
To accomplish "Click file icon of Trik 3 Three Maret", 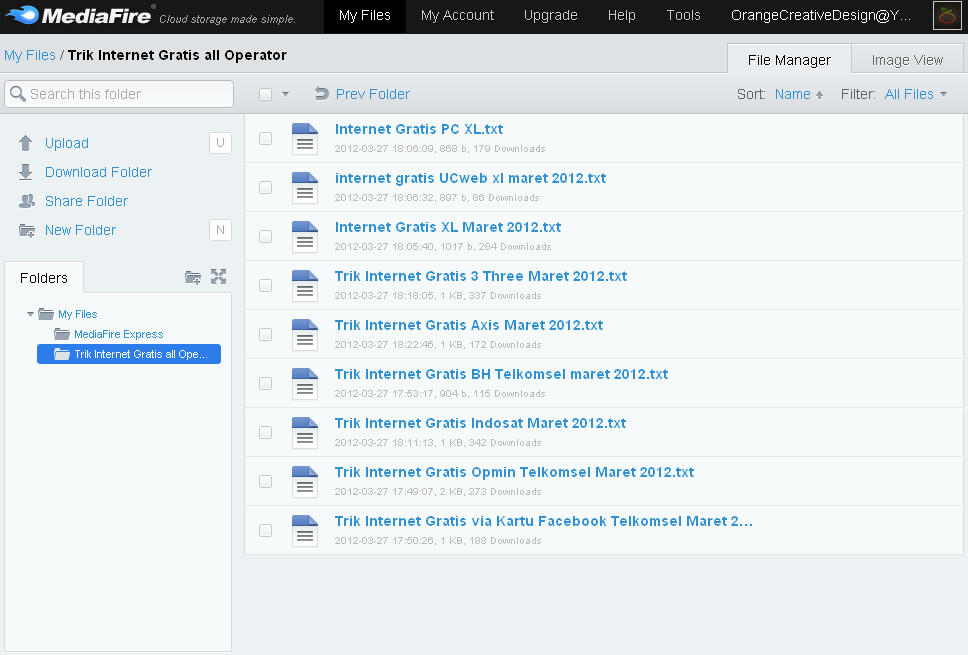I will tap(305, 285).
